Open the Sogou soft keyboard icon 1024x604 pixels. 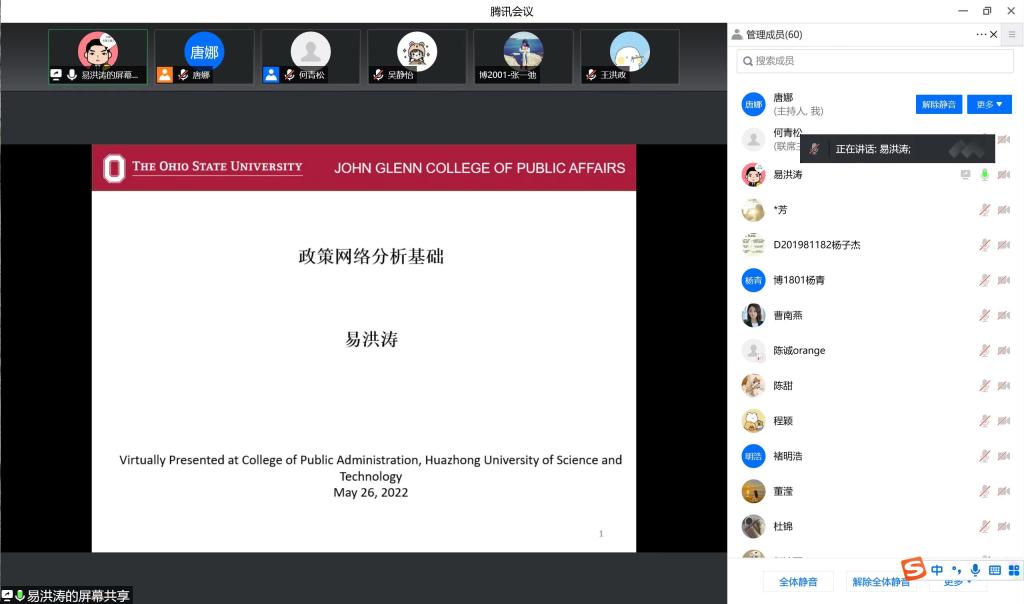click(994, 570)
